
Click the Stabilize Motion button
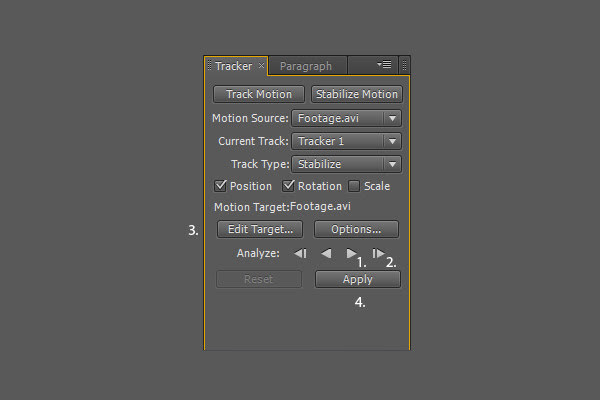coord(357,94)
